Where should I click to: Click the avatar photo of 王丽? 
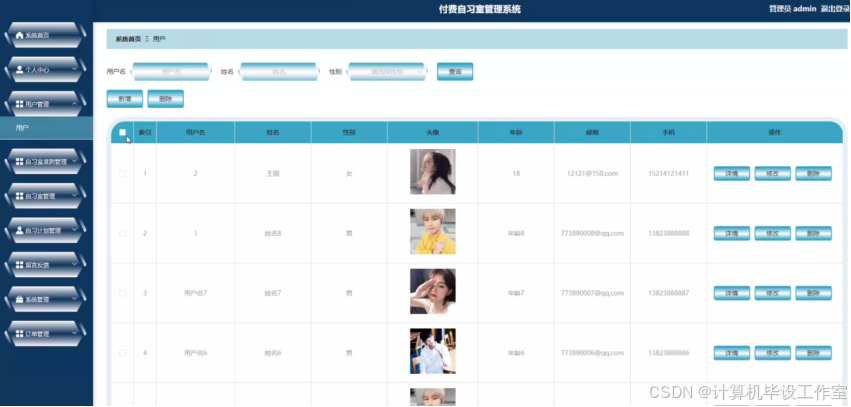[x=433, y=171]
